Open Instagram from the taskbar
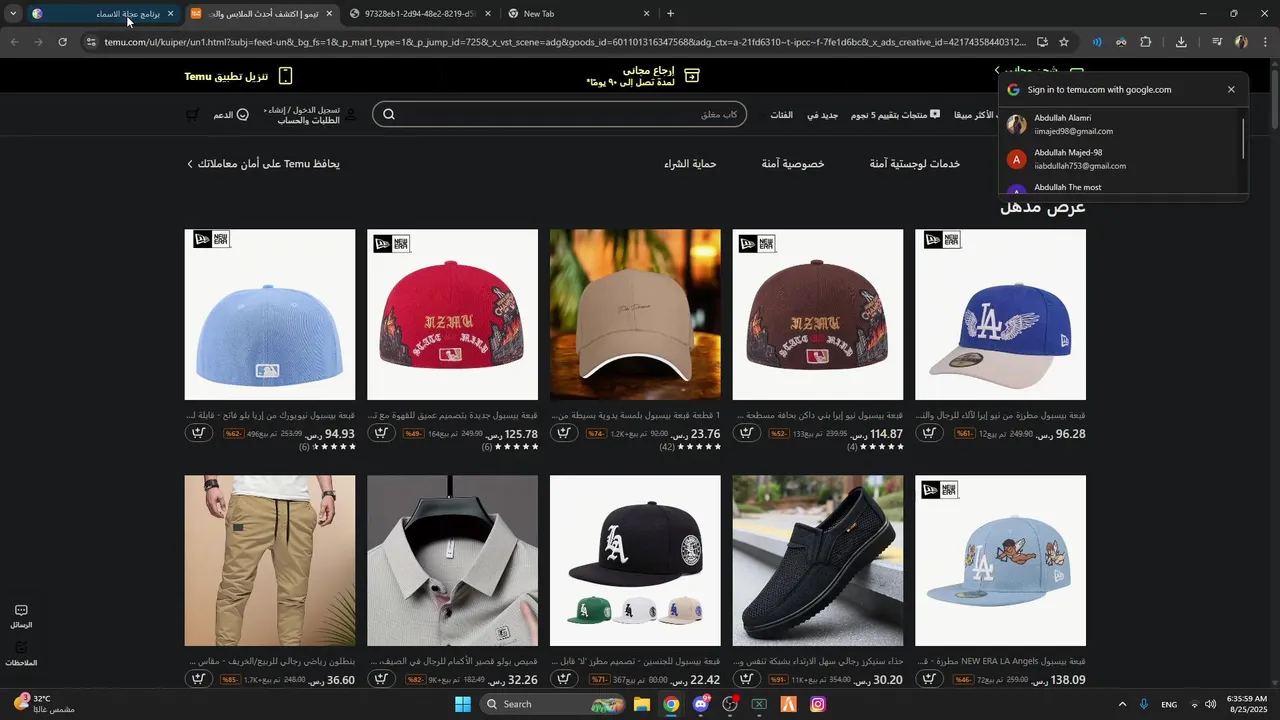 click(818, 704)
